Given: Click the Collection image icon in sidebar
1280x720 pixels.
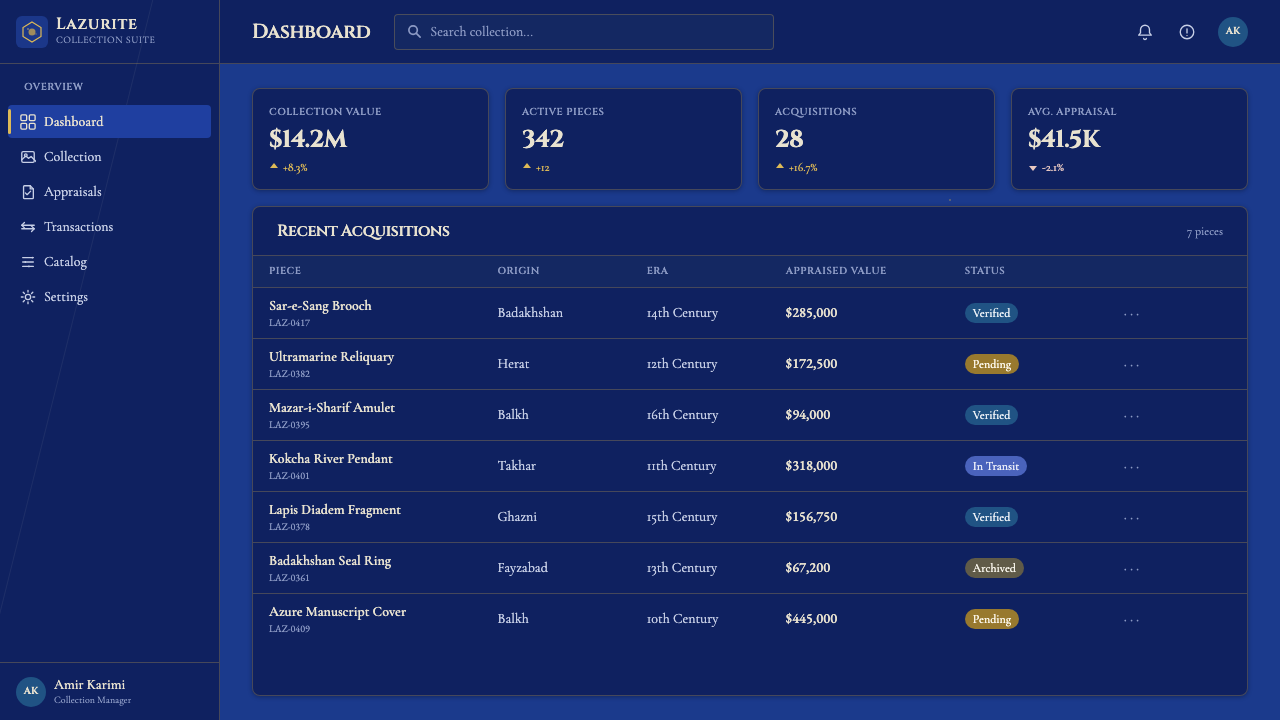Looking at the screenshot, I should pyautogui.click(x=28, y=157).
